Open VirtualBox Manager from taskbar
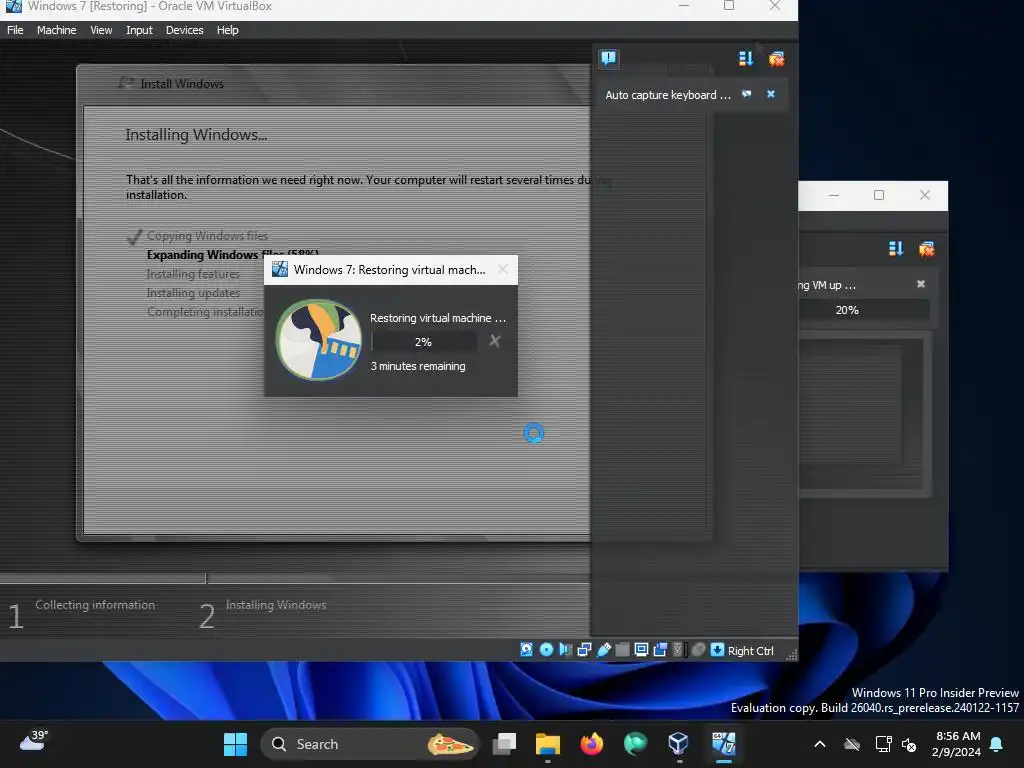The width and height of the screenshot is (1024, 768). 679,744
